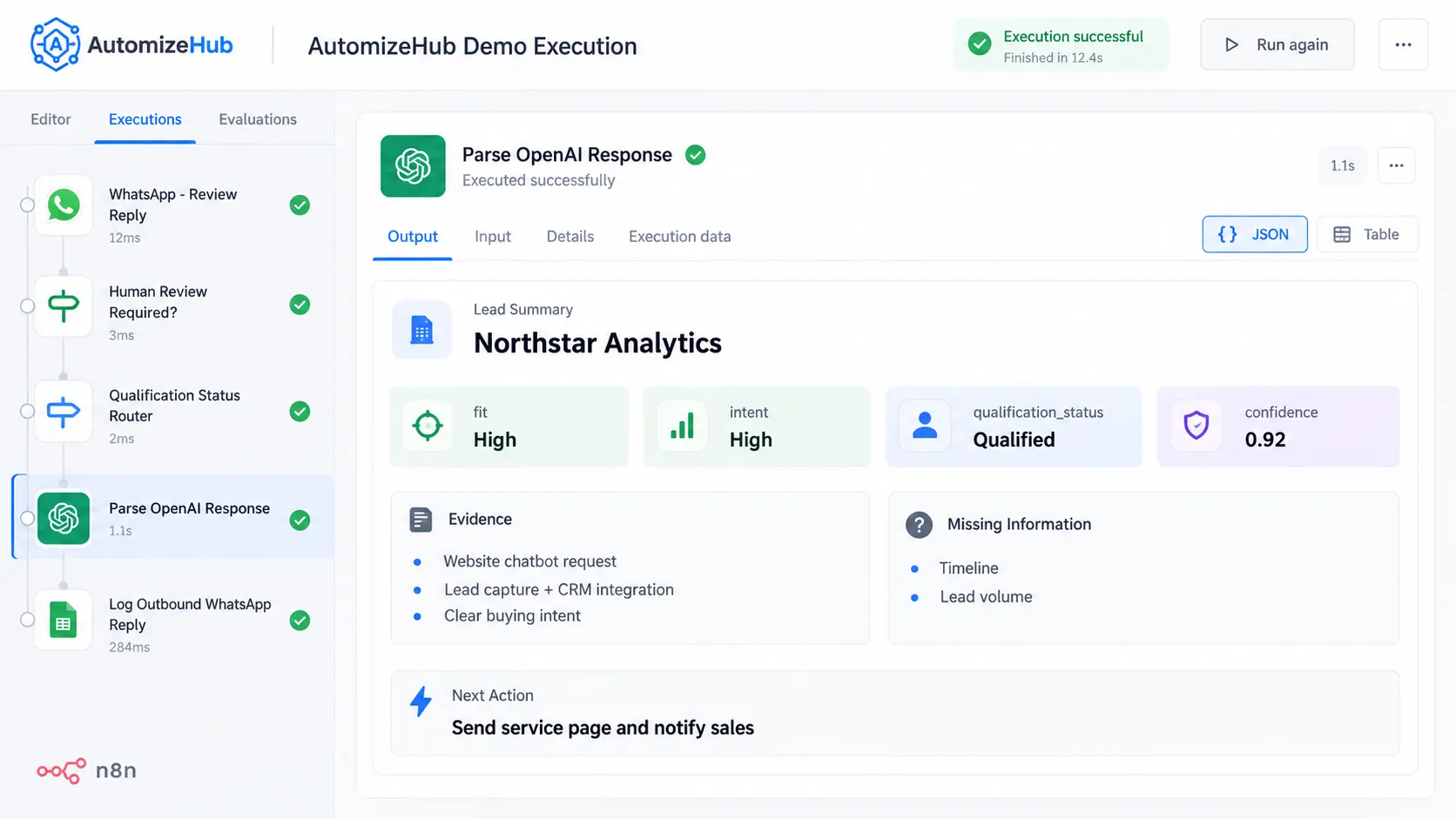Click the Evidence document icon
This screenshot has height=819, width=1456.
pyautogui.click(x=421, y=520)
